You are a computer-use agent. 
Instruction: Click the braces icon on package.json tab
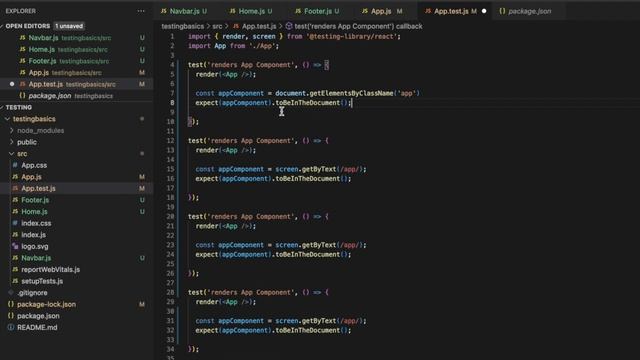point(502,11)
